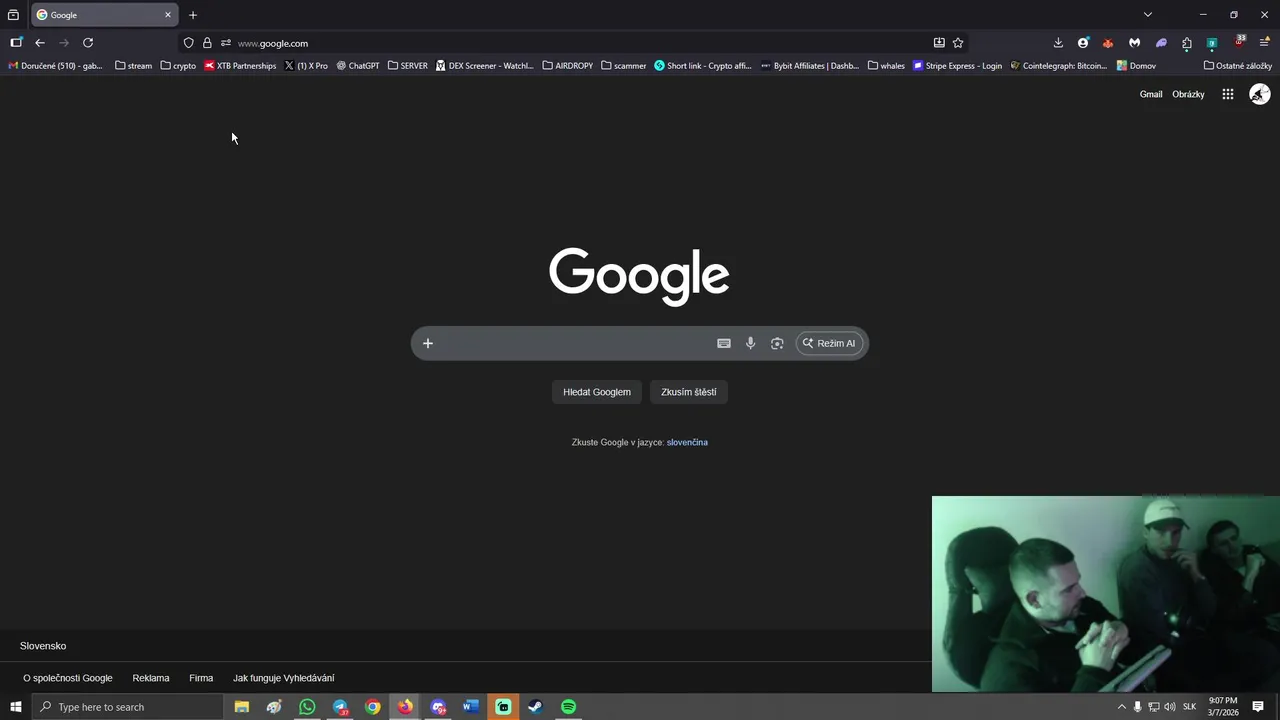Launch Steam from the taskbar

(x=536, y=707)
